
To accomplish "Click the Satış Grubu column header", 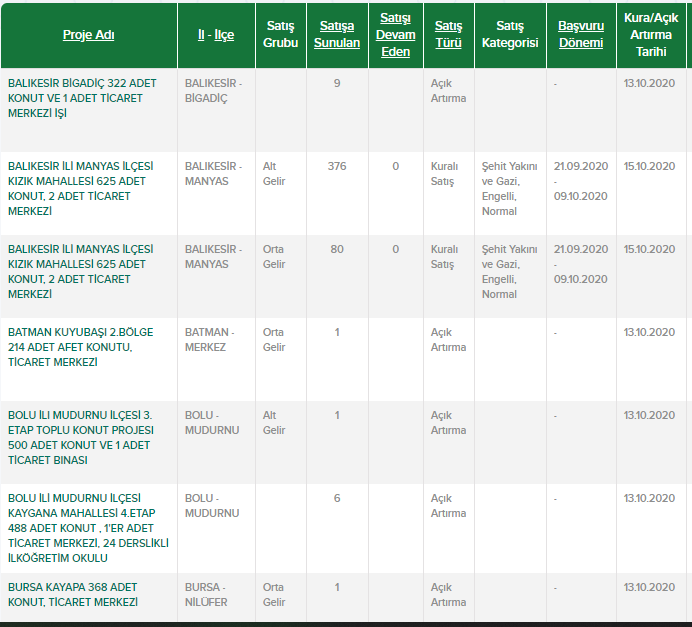I will (280, 35).
